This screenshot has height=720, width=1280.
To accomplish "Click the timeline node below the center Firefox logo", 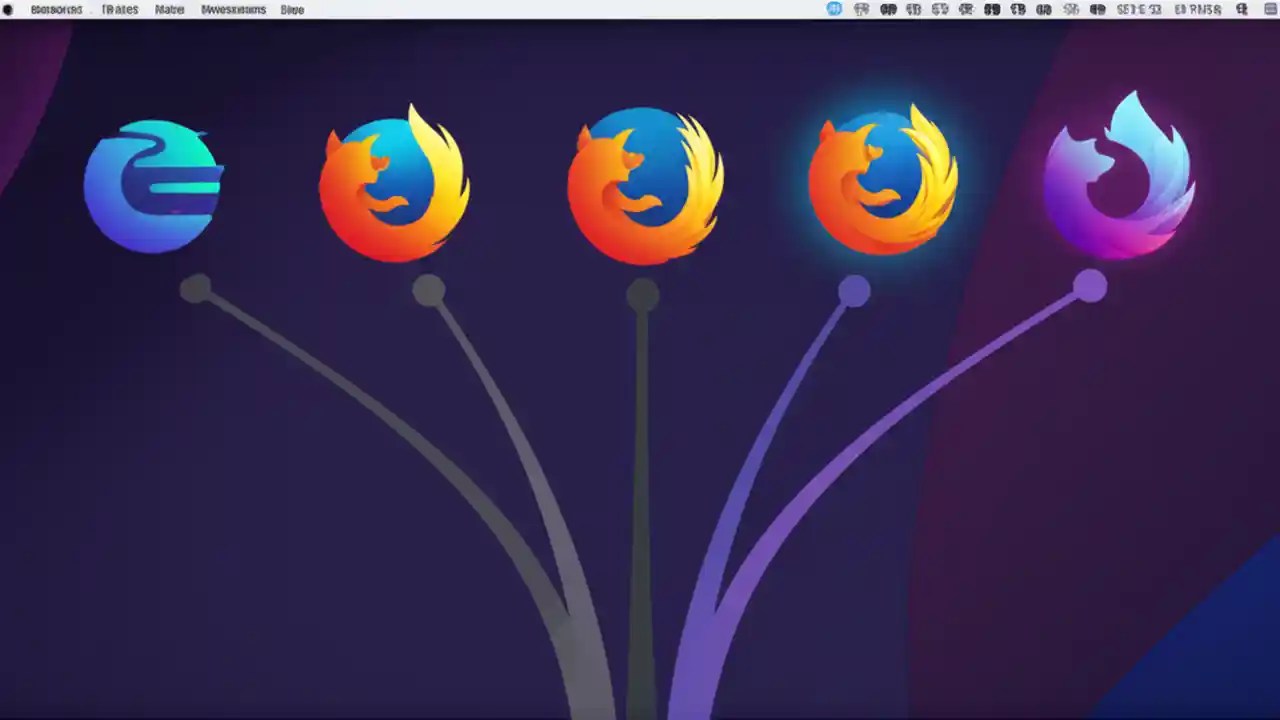I will pyautogui.click(x=644, y=295).
